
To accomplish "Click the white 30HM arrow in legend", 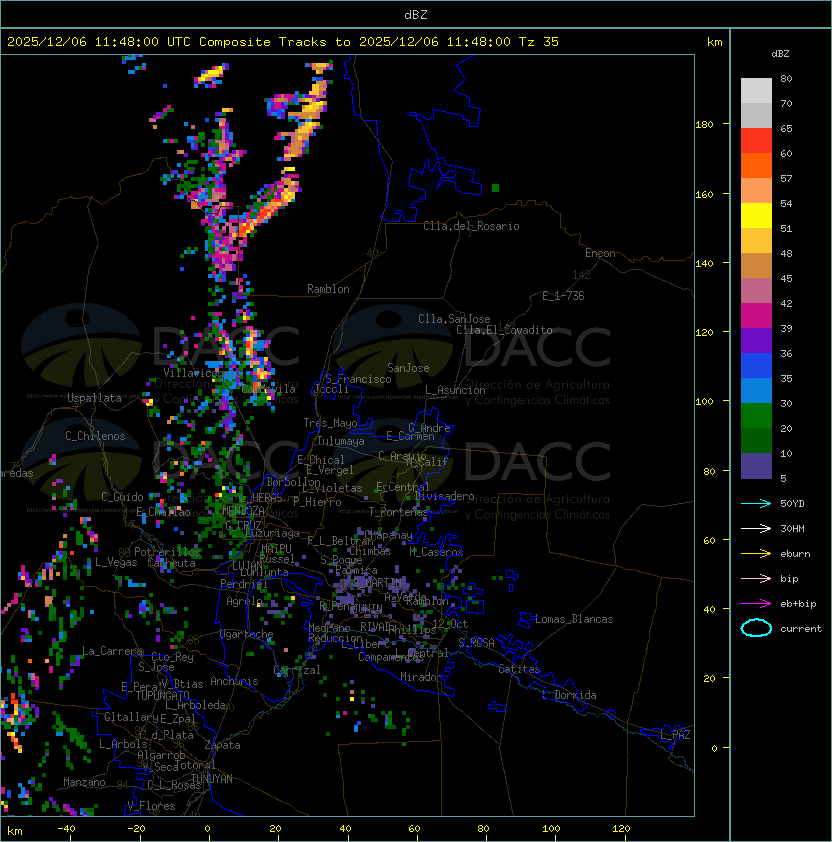I will pos(756,528).
